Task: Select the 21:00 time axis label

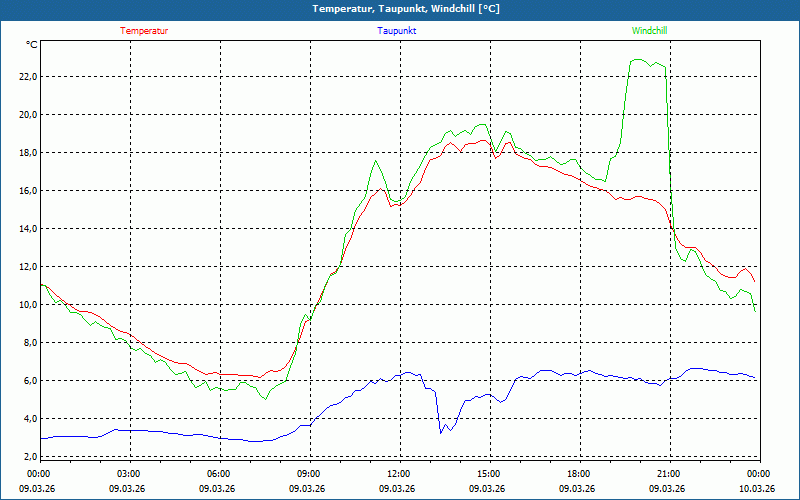Action: [x=669, y=474]
